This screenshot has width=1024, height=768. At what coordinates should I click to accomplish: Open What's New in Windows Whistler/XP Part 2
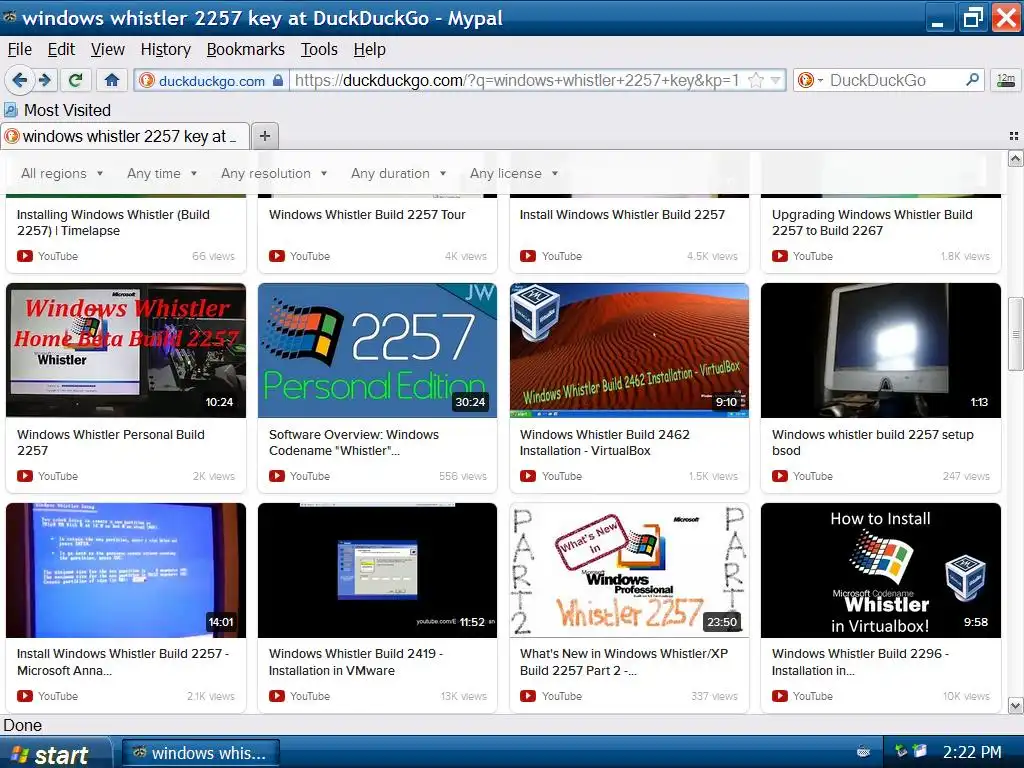point(624,662)
